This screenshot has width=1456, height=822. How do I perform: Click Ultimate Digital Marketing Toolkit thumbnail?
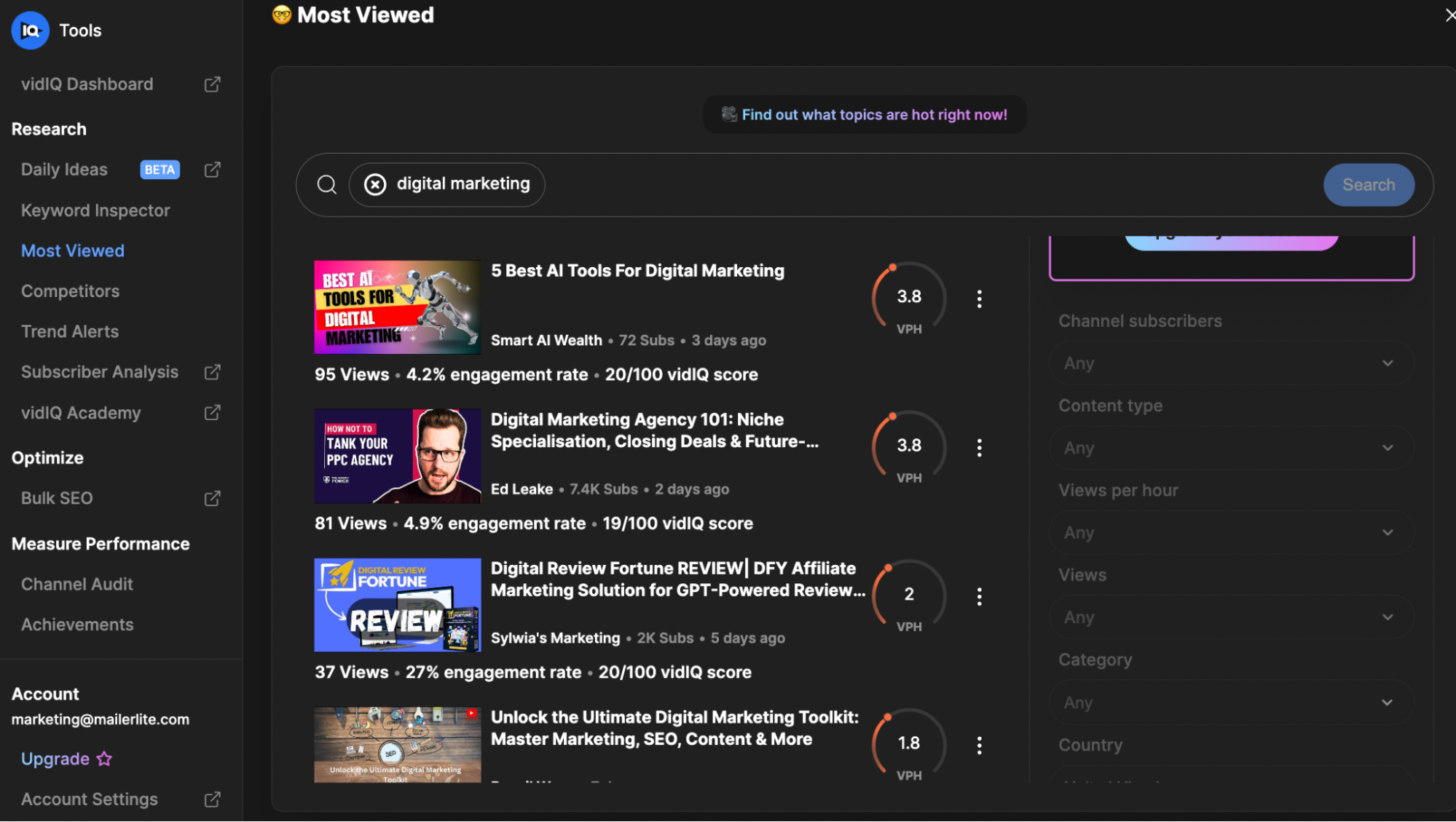398,746
